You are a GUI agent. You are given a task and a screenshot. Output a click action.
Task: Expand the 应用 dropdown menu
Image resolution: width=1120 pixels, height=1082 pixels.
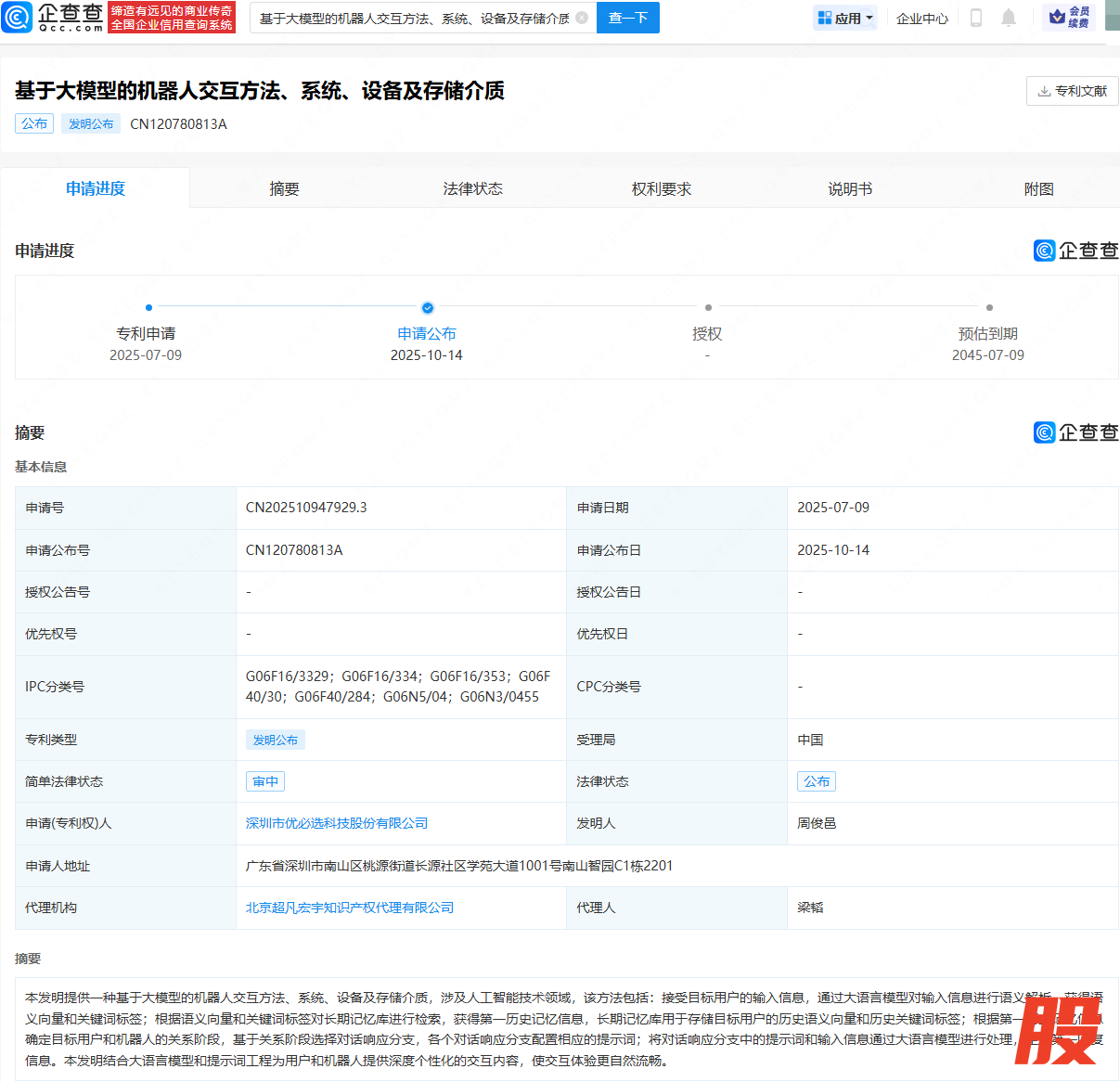click(x=844, y=18)
